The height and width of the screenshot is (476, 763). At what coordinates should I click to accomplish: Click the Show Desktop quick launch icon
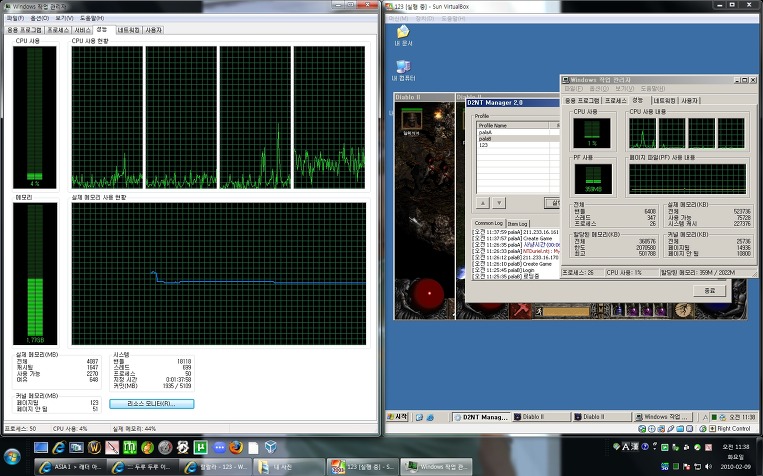(x=41, y=447)
